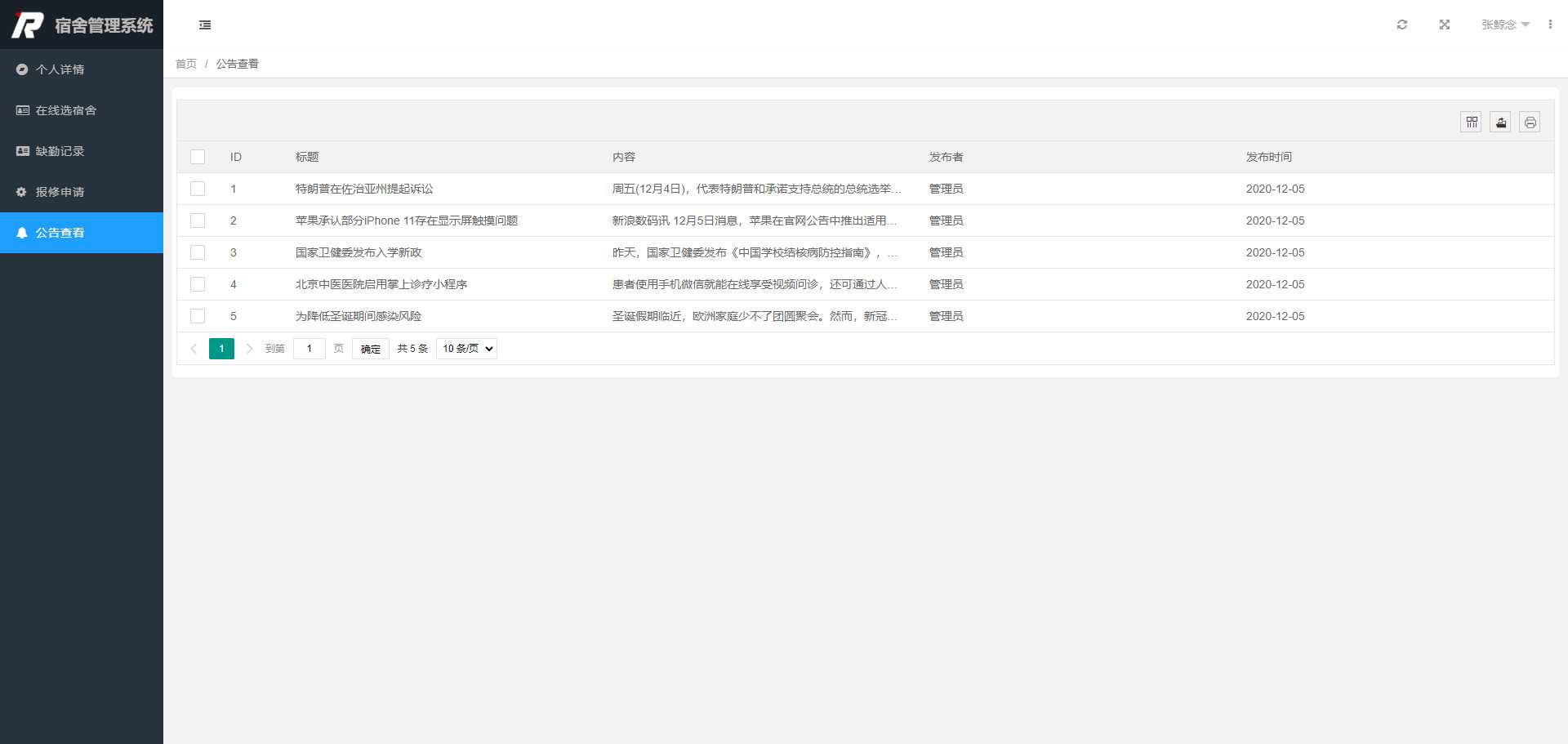1568x744 pixels.
Task: Click the page number input field
Action: (310, 349)
